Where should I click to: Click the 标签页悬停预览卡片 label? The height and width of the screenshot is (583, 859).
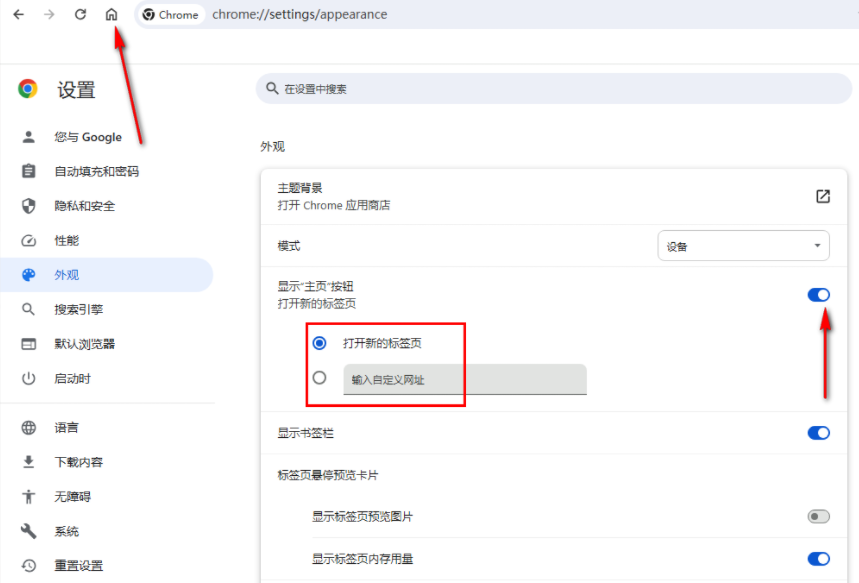(328, 475)
